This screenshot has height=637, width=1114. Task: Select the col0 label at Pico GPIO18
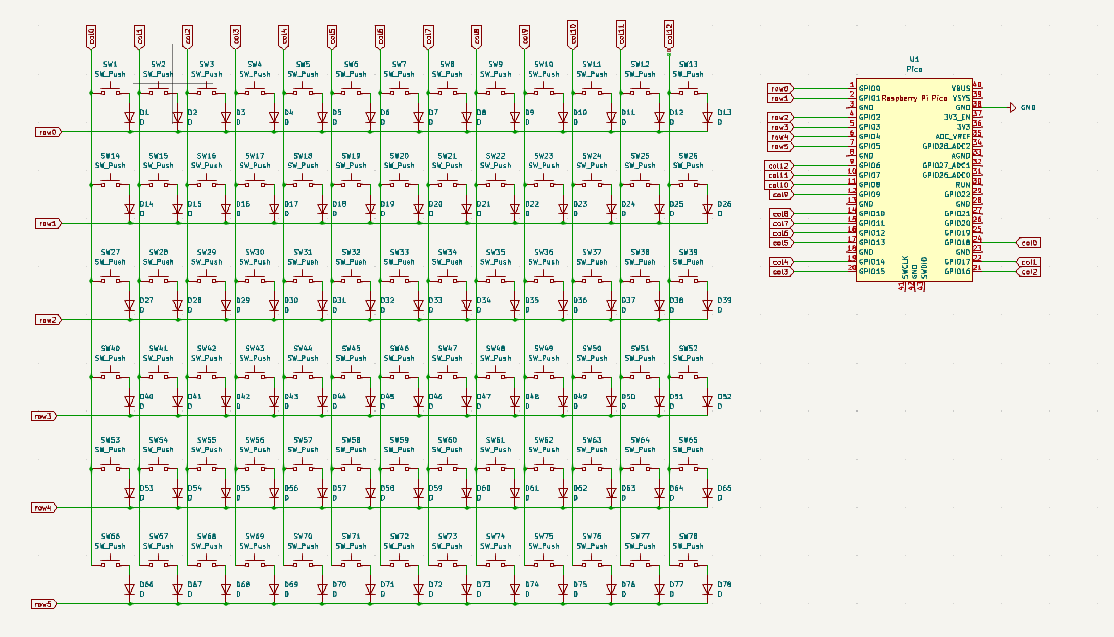click(x=1029, y=242)
